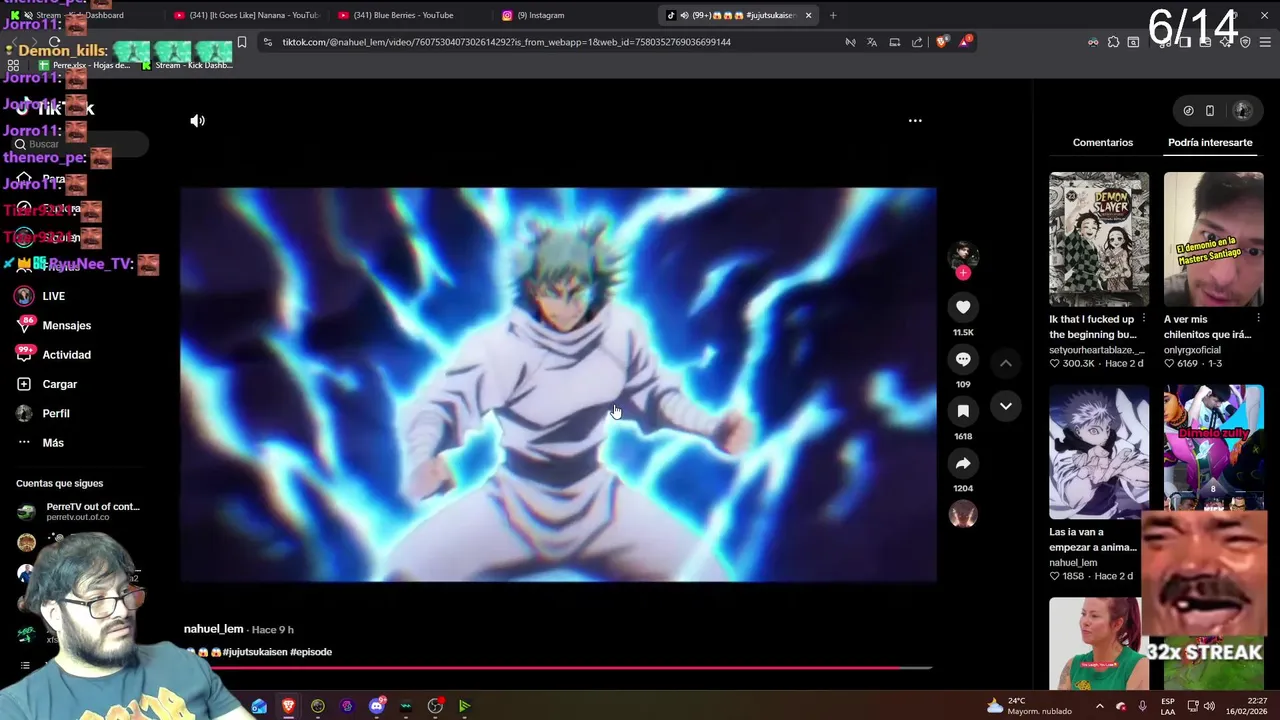This screenshot has height=720, width=1280.
Task: Go to the next video with down chevron
Action: pyautogui.click(x=1006, y=406)
